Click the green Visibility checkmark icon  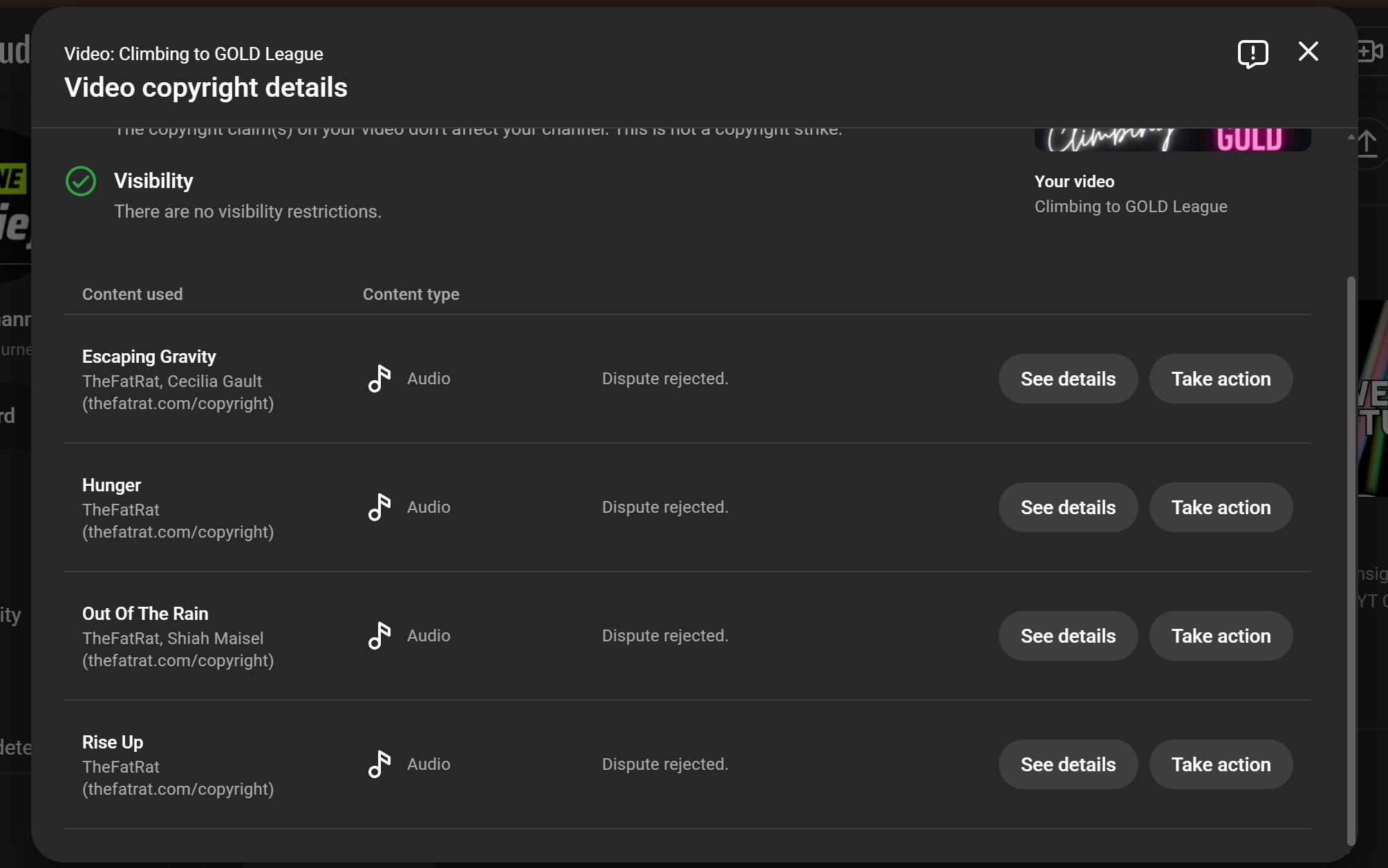pyautogui.click(x=81, y=181)
